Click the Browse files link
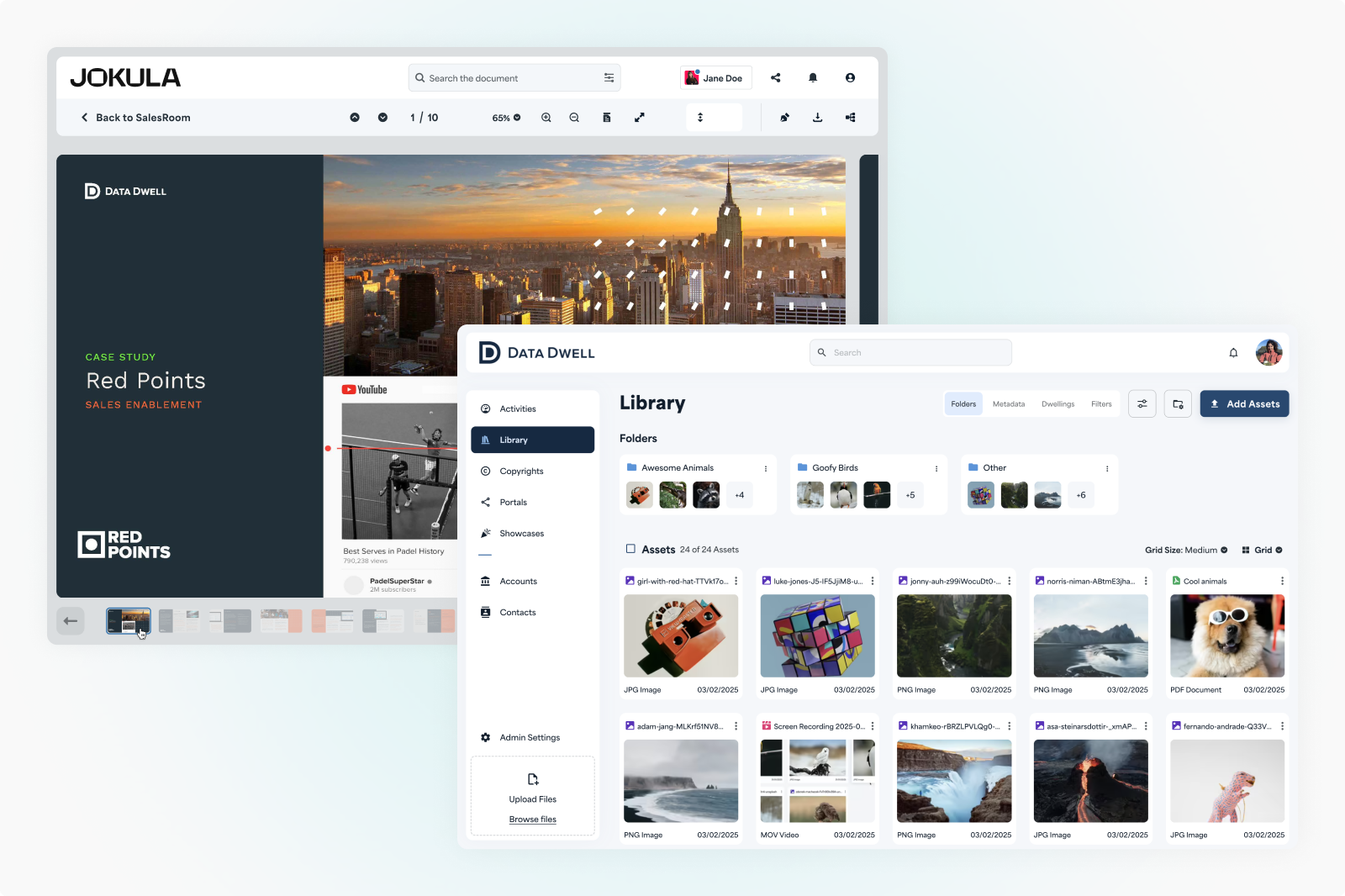The image size is (1345, 896). pos(533,820)
